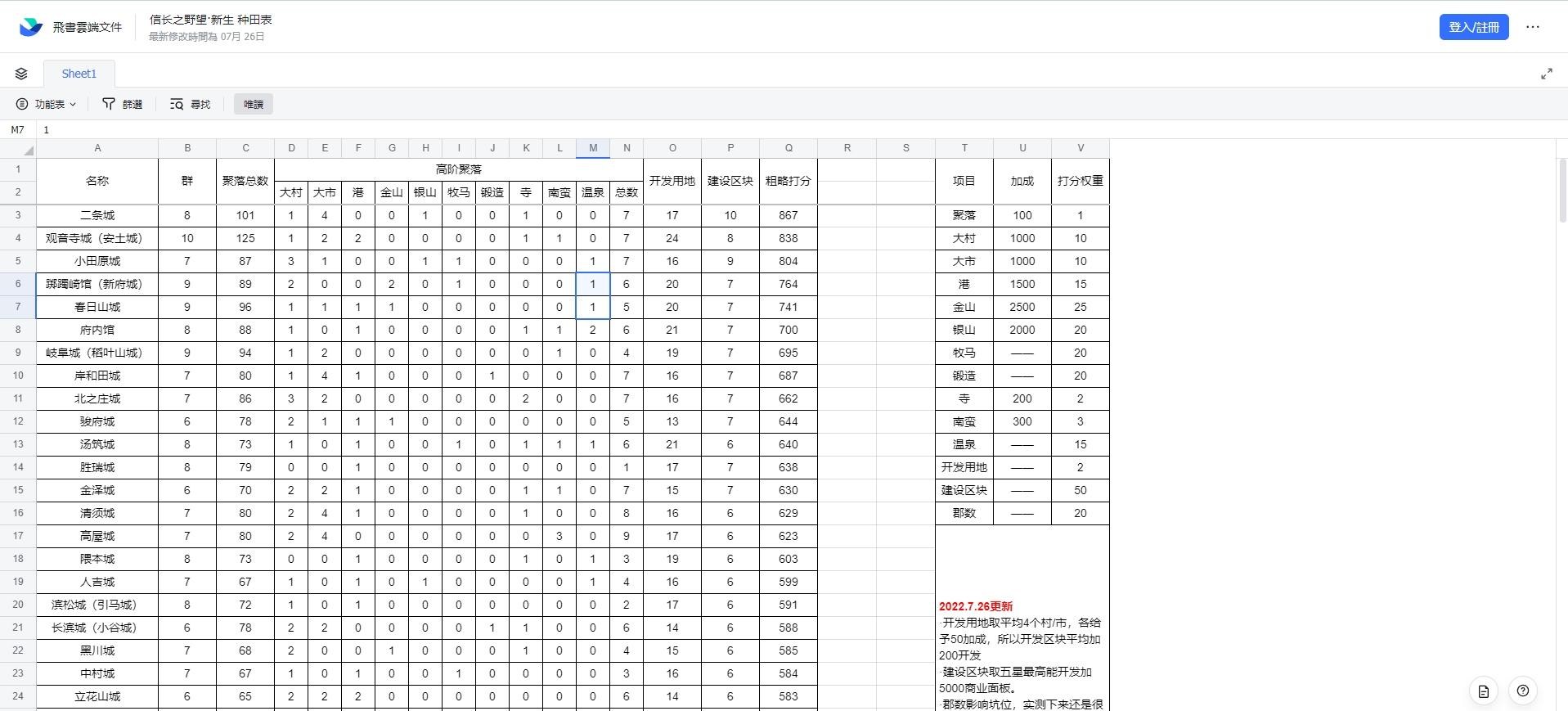Click the 唯讀 read-only badge
The height and width of the screenshot is (711, 1568).
click(253, 104)
